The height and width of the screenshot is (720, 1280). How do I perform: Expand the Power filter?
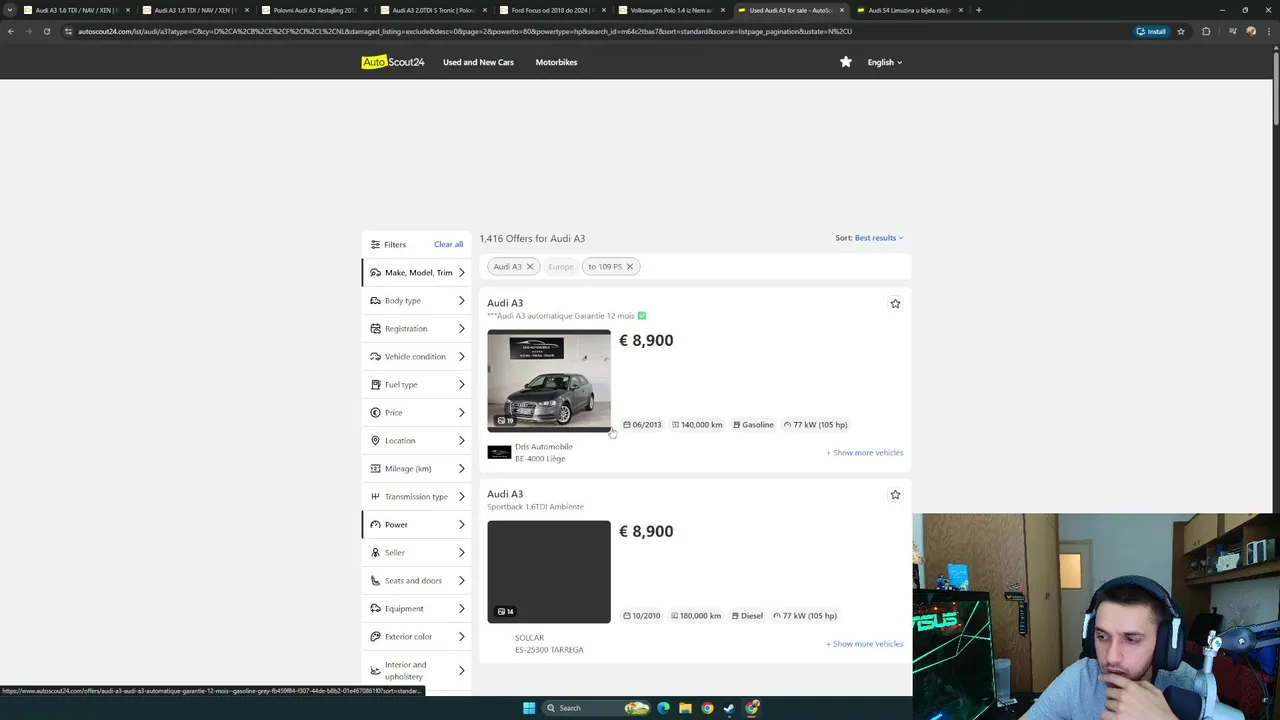[416, 524]
